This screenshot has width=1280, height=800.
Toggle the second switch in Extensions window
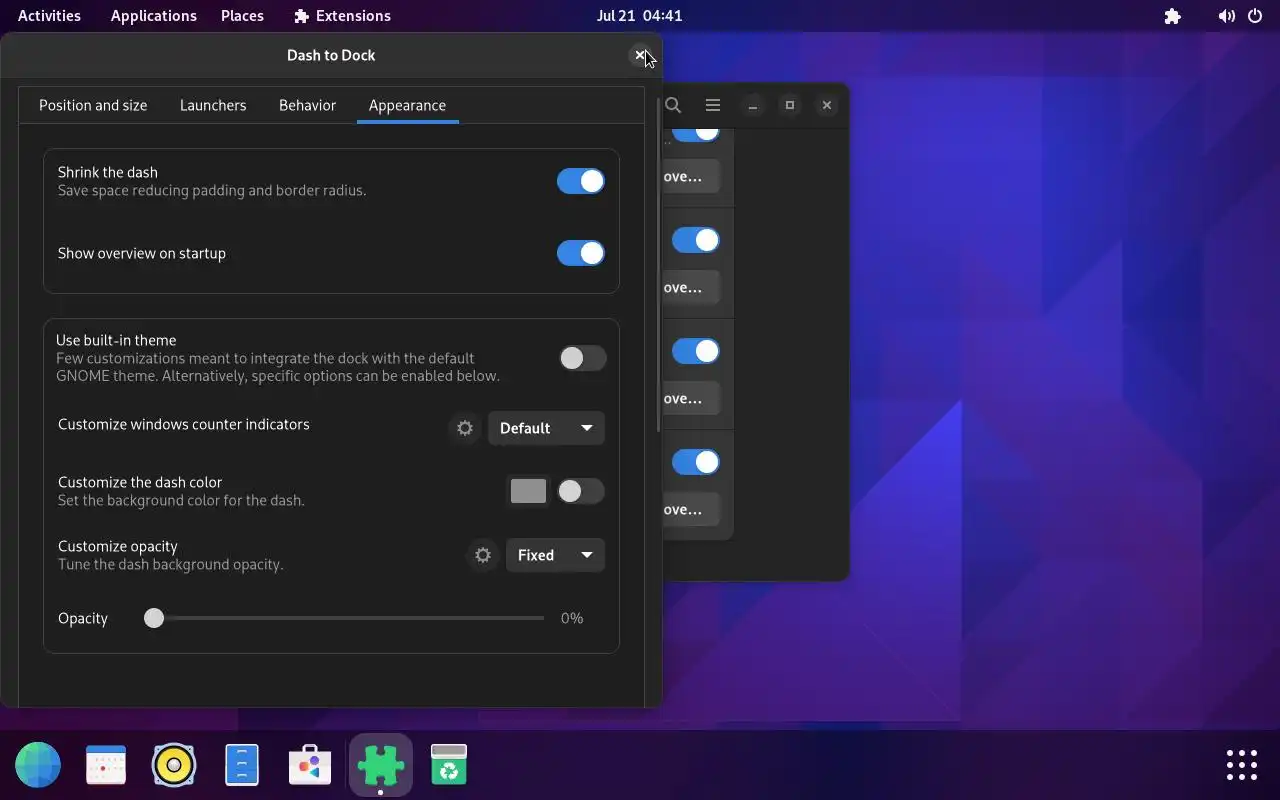coord(695,240)
